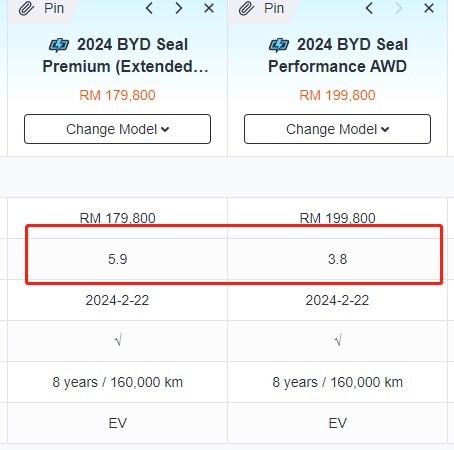454x450 pixels.
Task: Click the Pin label on the Premium column
Action: pos(54,8)
